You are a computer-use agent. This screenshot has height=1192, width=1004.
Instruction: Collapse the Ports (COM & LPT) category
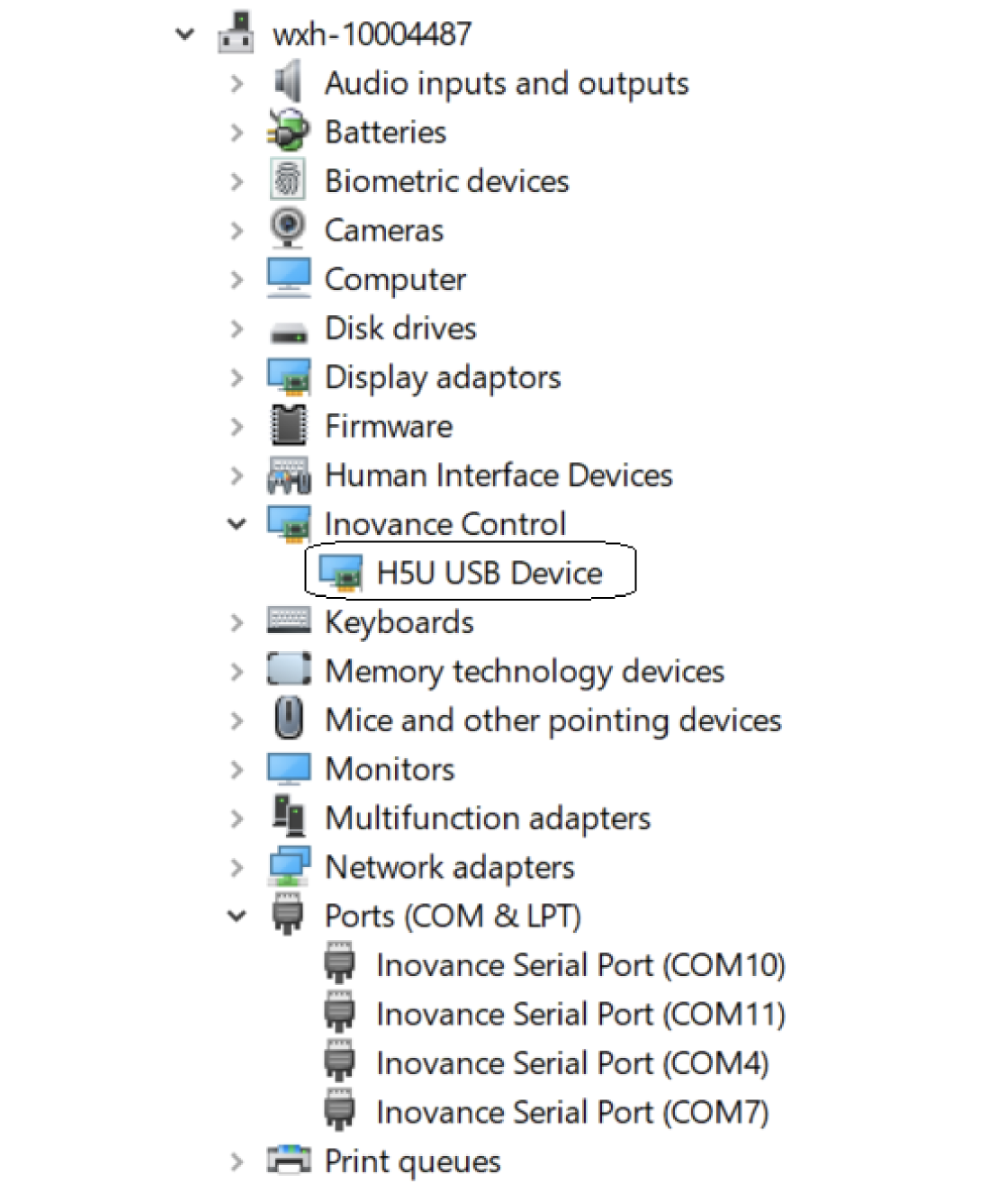236,916
